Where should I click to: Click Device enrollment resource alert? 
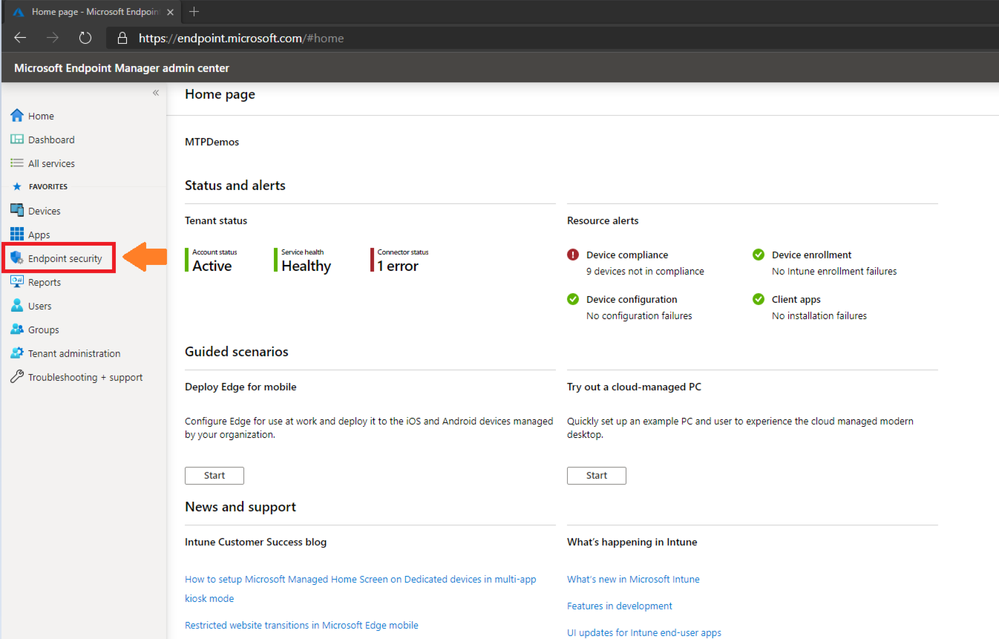tap(811, 255)
